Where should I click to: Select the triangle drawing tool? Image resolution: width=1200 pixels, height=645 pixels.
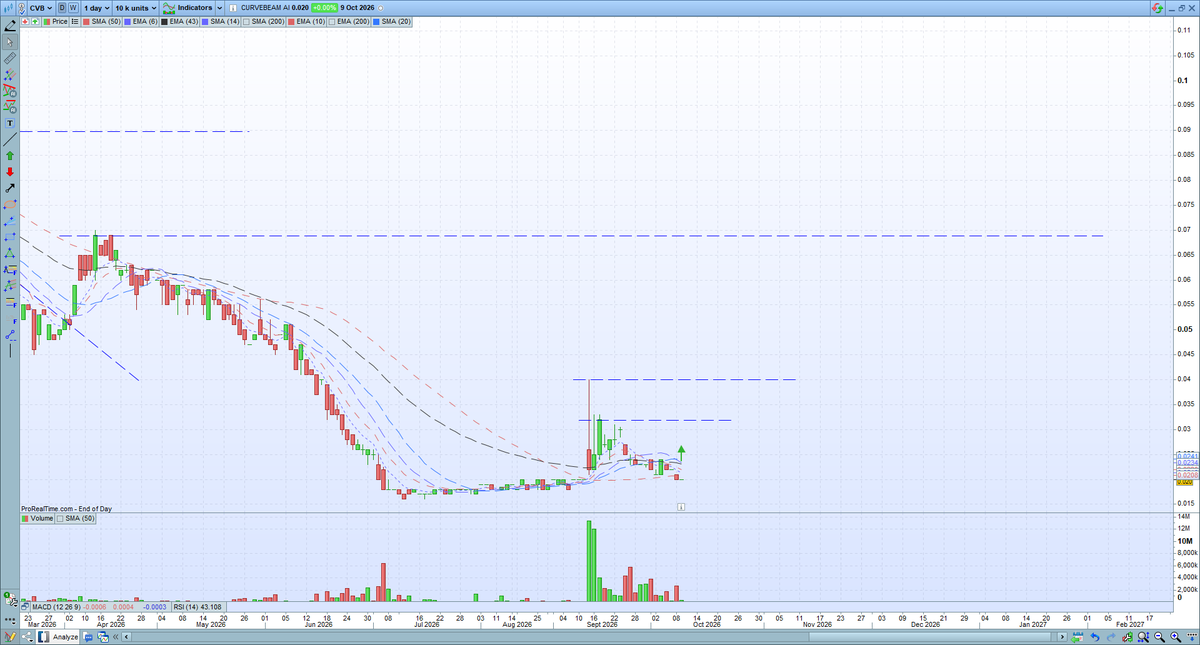(x=10, y=251)
